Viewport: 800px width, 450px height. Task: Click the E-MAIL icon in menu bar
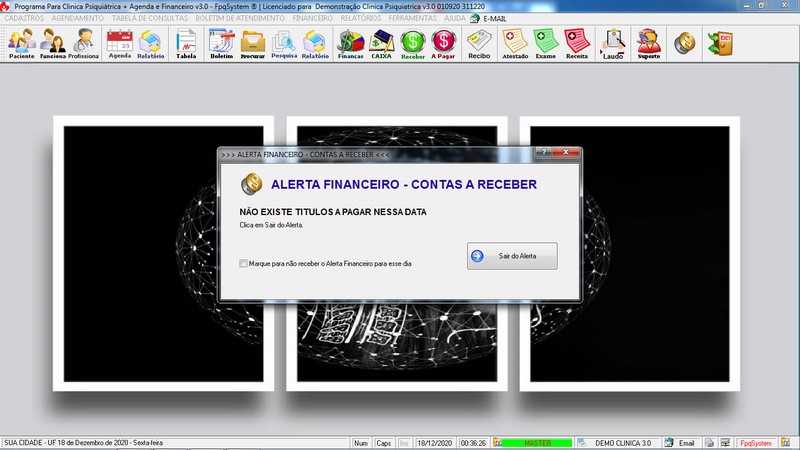[x=475, y=18]
